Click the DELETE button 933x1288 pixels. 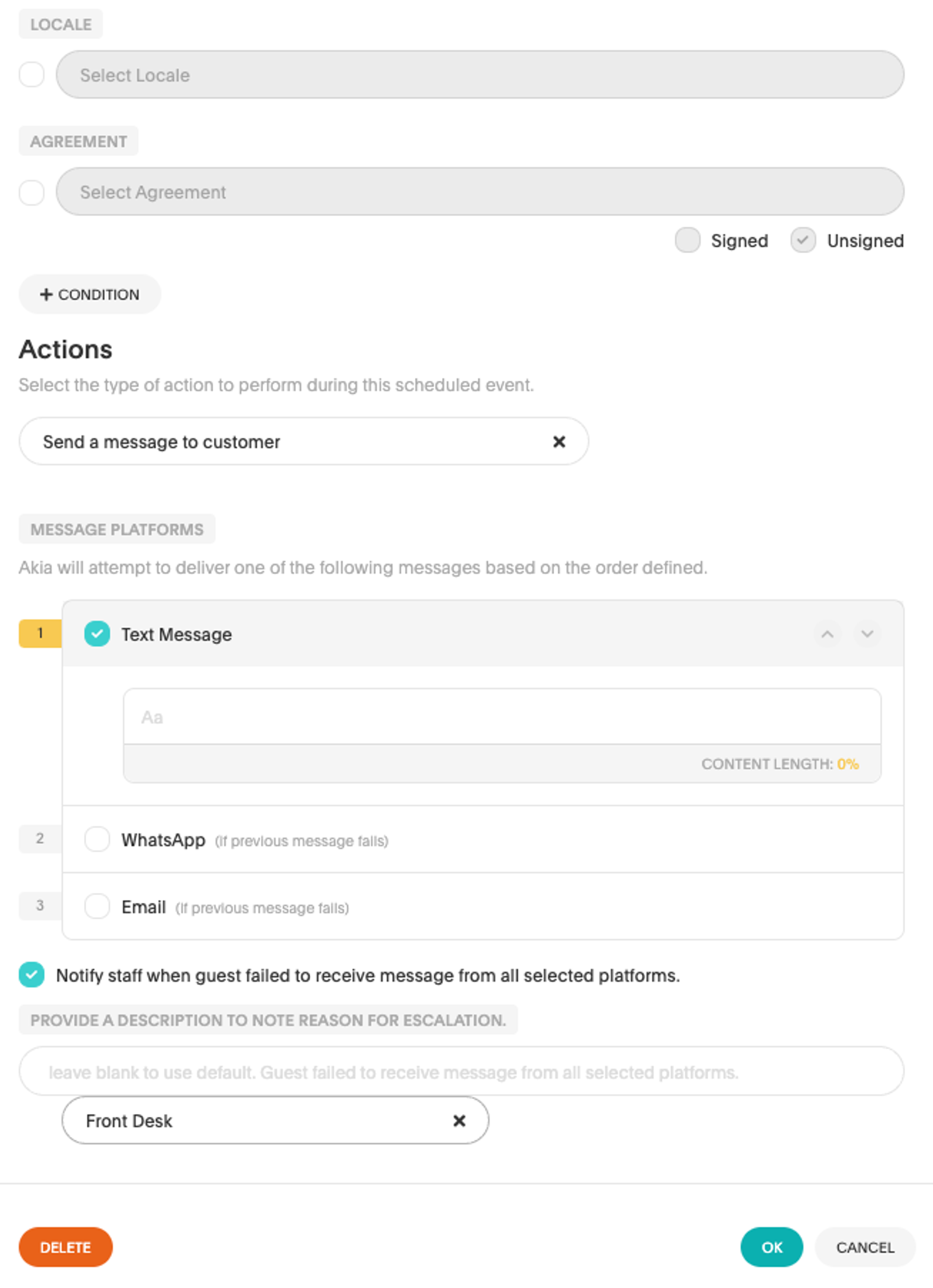tap(66, 1247)
